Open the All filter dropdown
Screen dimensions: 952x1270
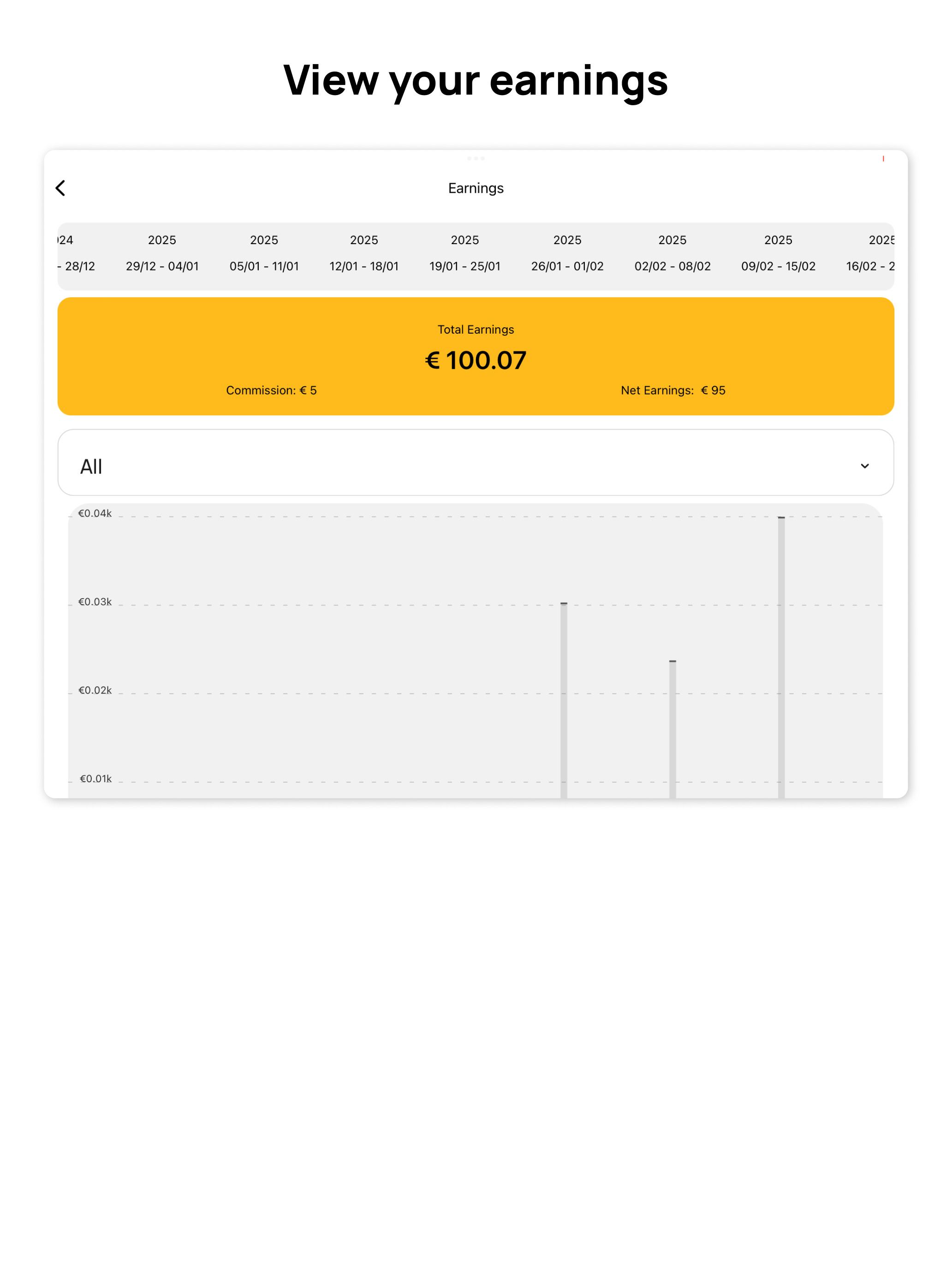(476, 463)
